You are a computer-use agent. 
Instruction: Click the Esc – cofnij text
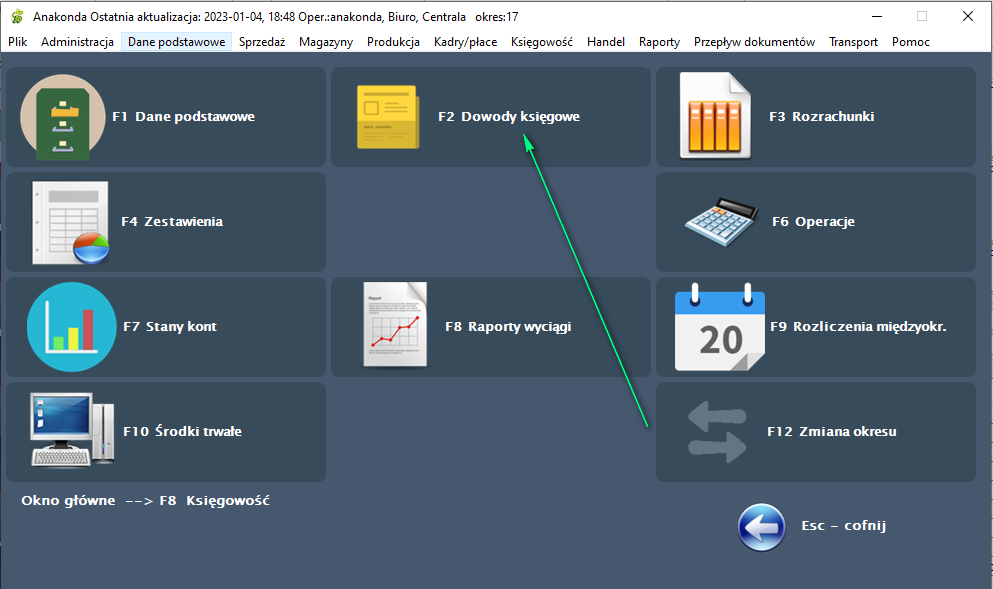coord(844,526)
